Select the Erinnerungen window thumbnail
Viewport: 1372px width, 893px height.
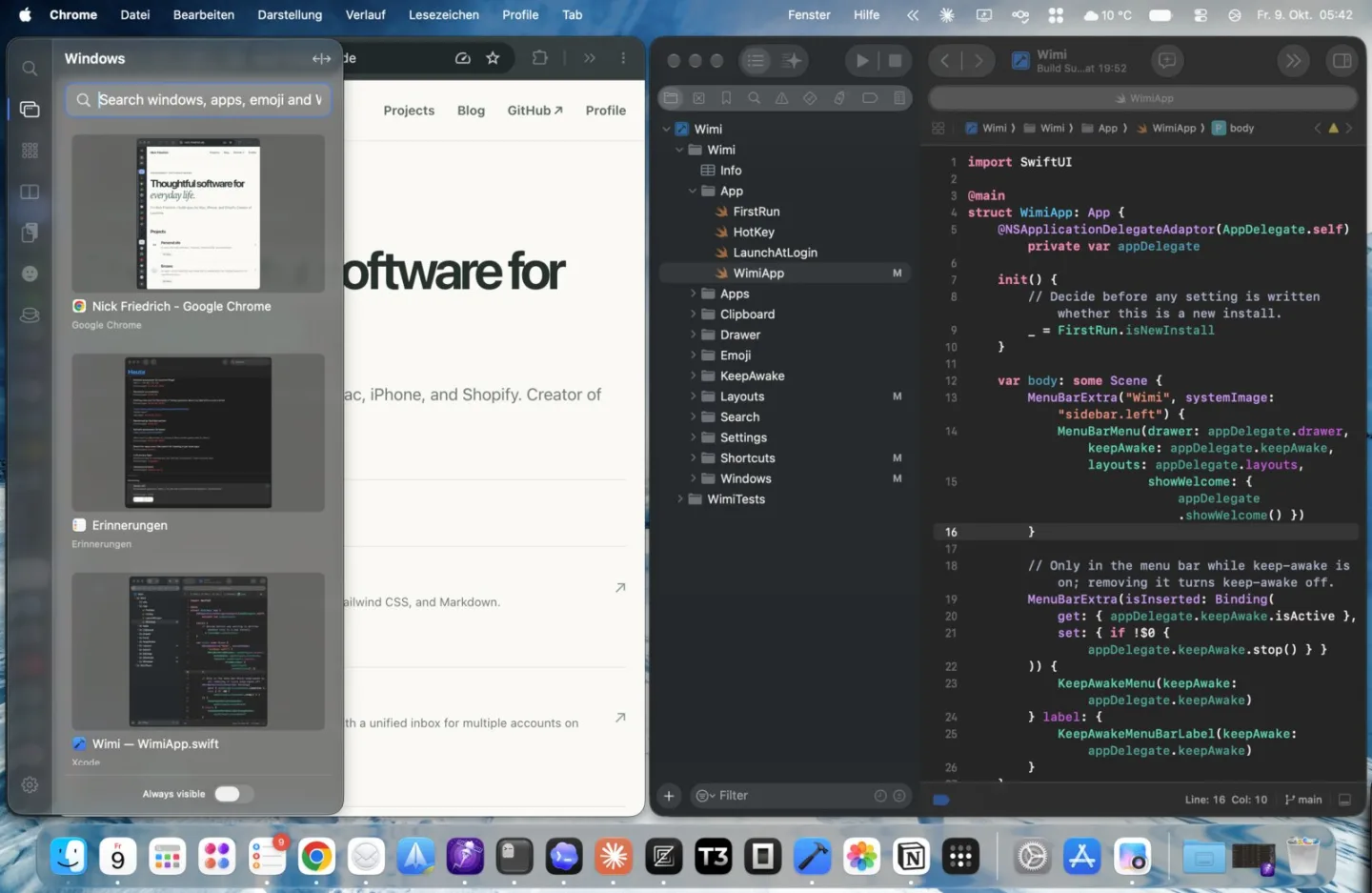coord(198,433)
